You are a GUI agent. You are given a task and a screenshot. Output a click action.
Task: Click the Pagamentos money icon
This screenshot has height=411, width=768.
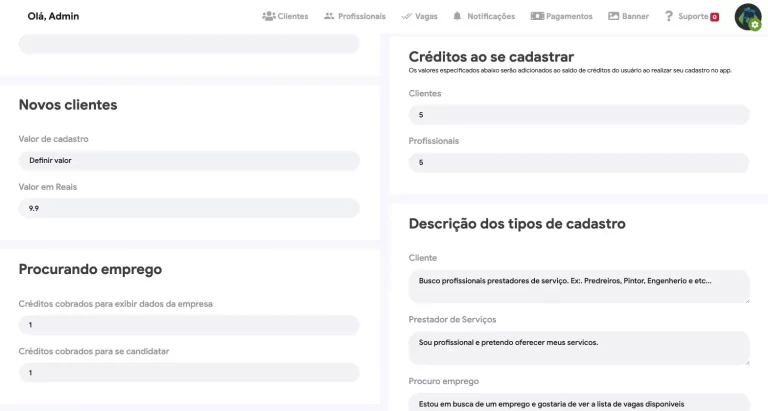tap(537, 16)
